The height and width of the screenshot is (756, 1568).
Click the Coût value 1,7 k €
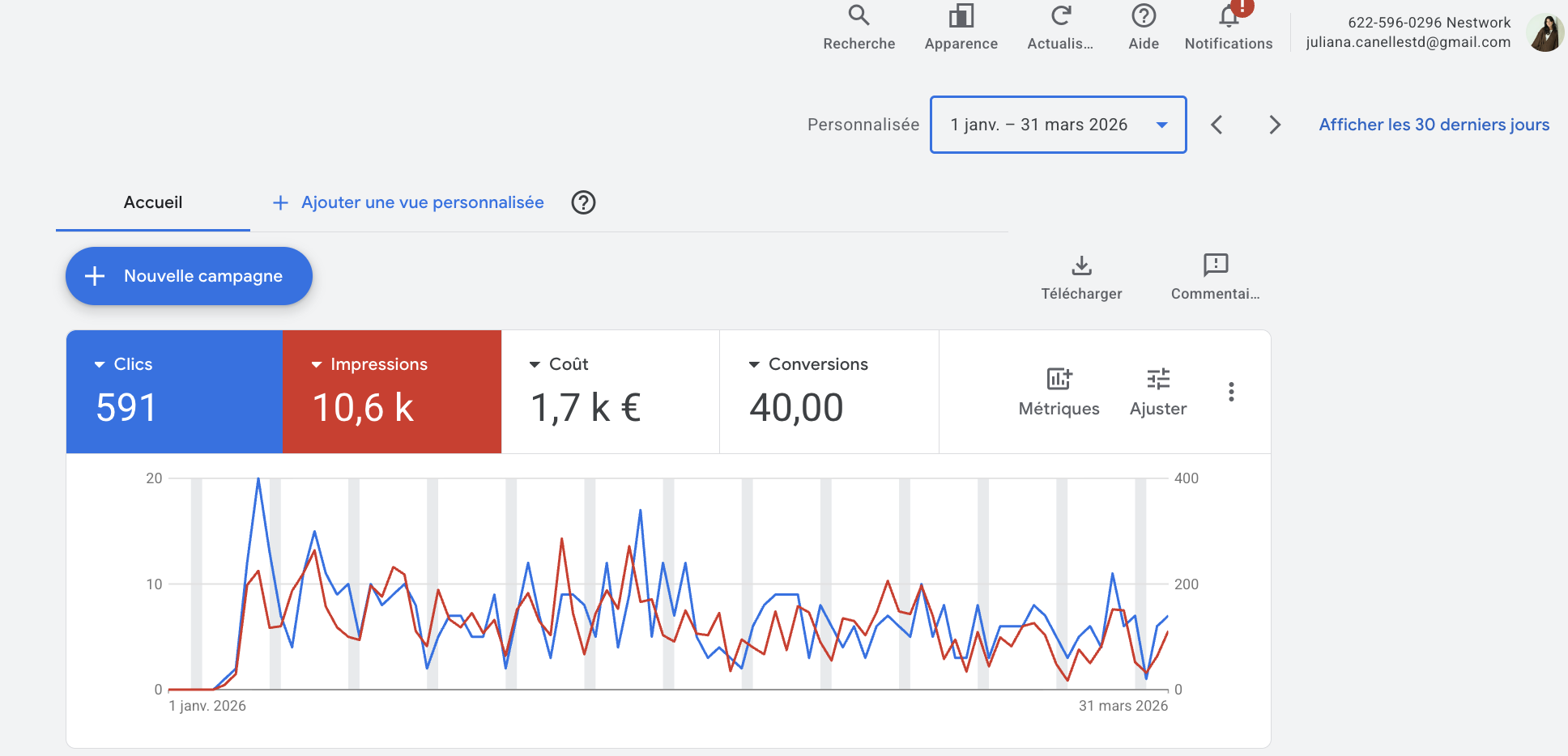tap(586, 407)
